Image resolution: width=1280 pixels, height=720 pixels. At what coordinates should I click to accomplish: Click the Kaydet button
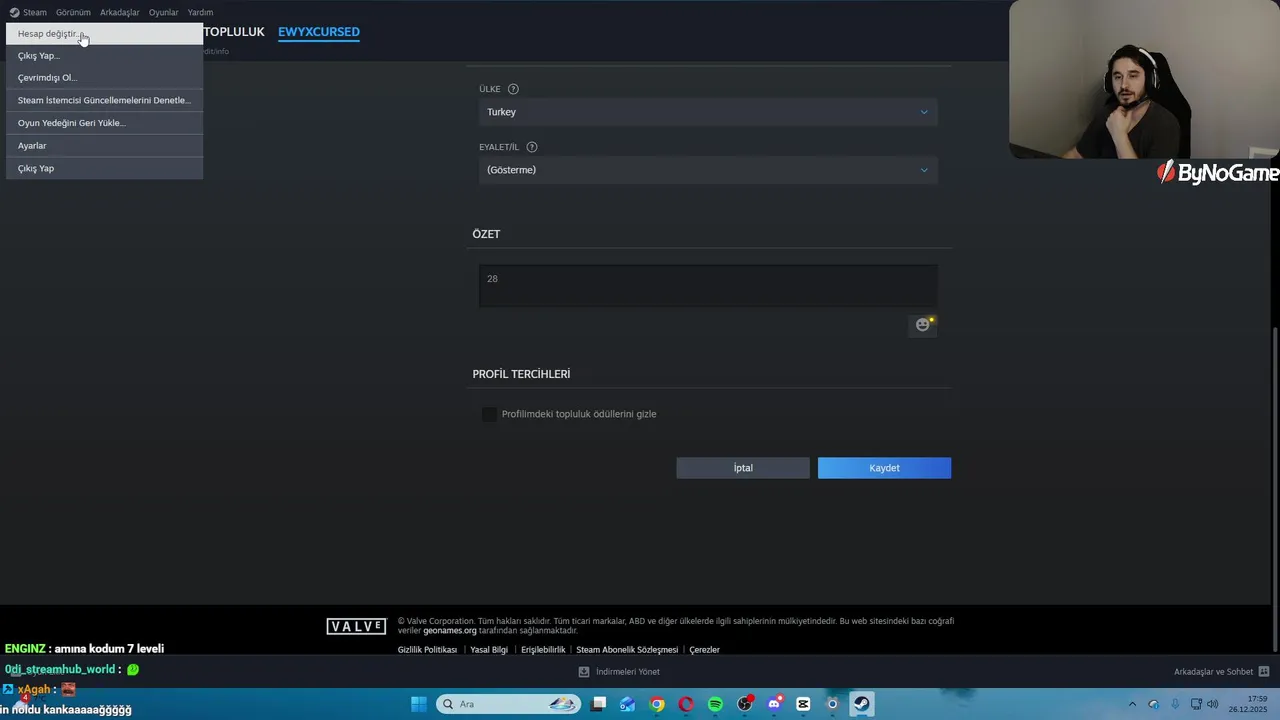click(884, 468)
